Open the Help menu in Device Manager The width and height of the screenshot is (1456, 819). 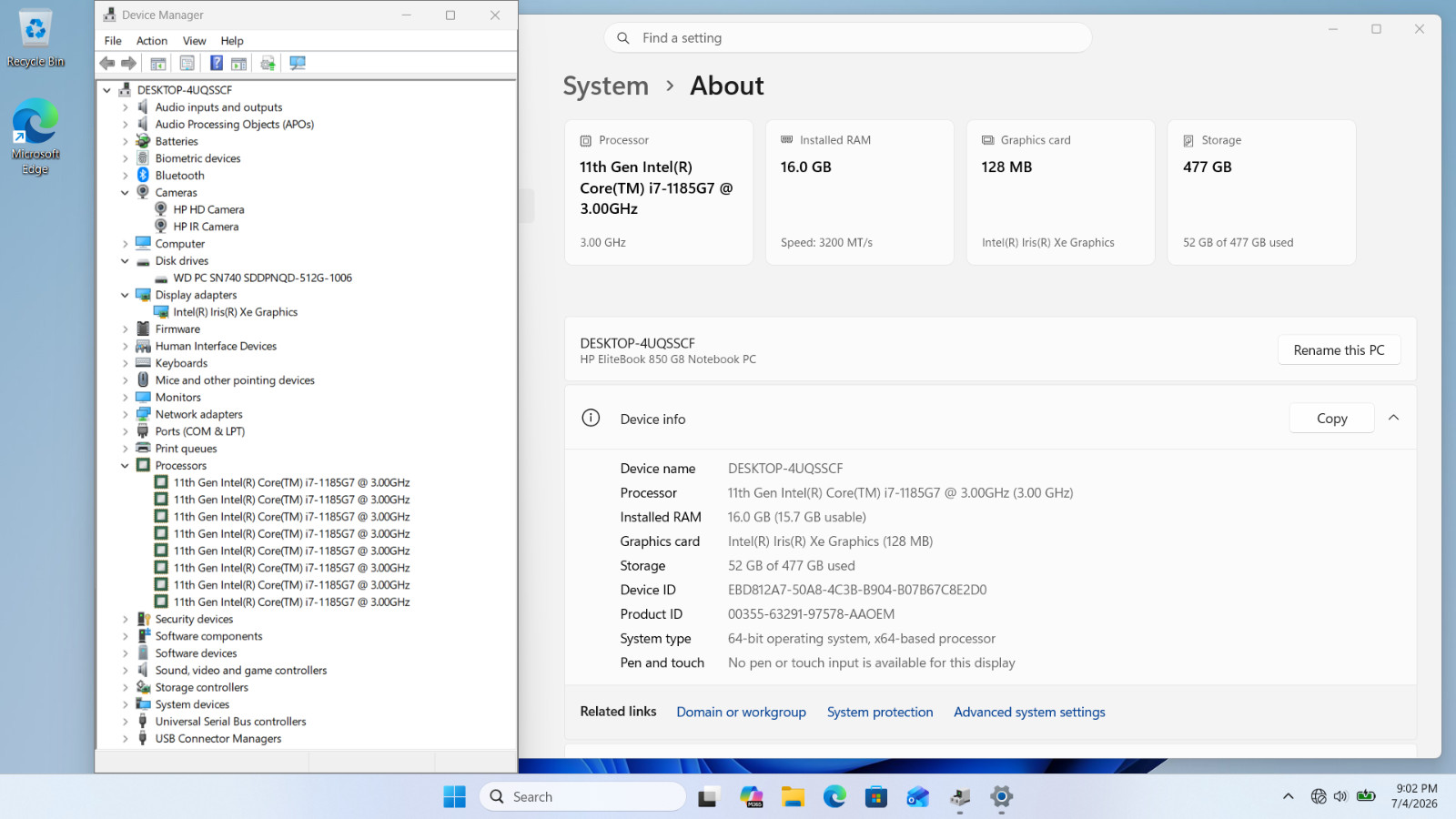232,40
